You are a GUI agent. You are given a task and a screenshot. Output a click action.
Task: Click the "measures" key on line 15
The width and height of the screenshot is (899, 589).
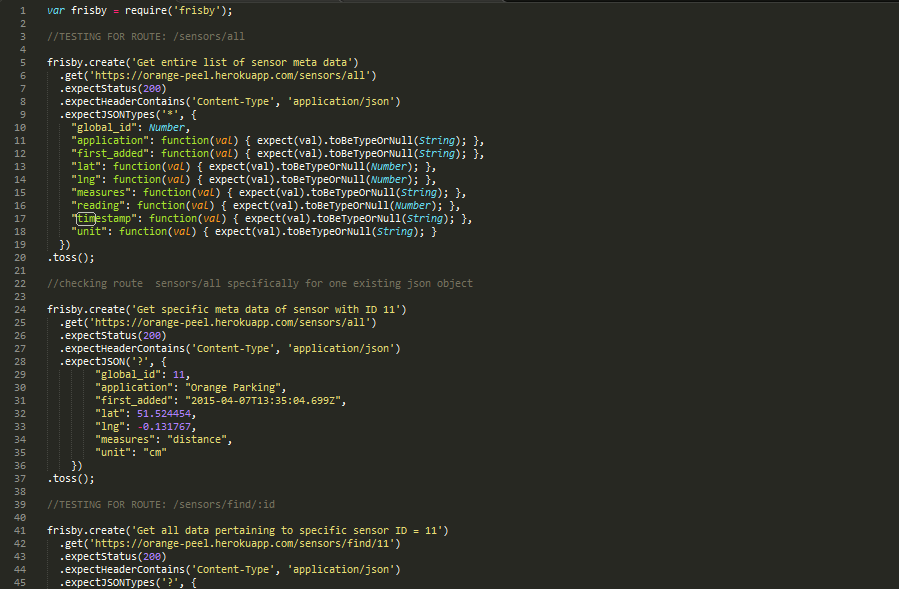pos(101,193)
